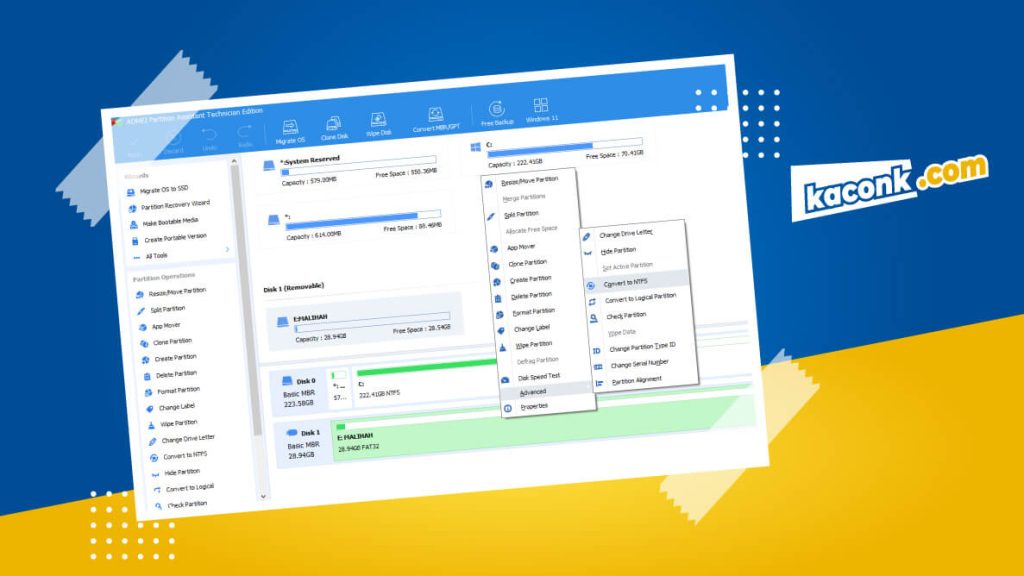Click the Disk 0 Basic MBR block
The height and width of the screenshot is (576, 1024).
(x=300, y=392)
